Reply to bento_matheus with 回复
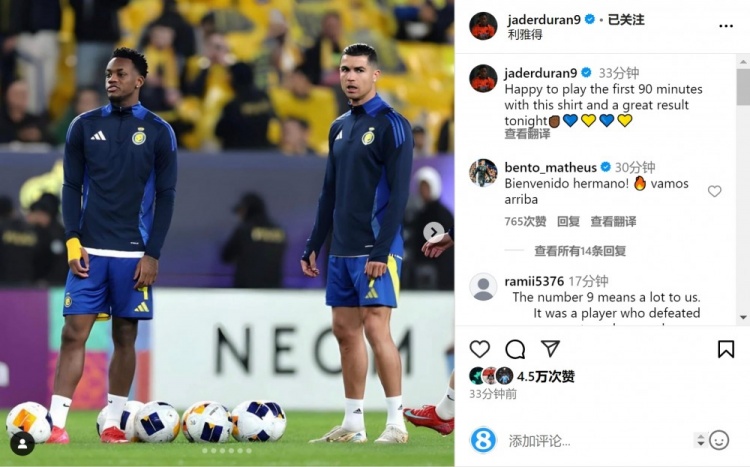Image resolution: width=750 pixels, height=467 pixels. pyautogui.click(x=568, y=222)
